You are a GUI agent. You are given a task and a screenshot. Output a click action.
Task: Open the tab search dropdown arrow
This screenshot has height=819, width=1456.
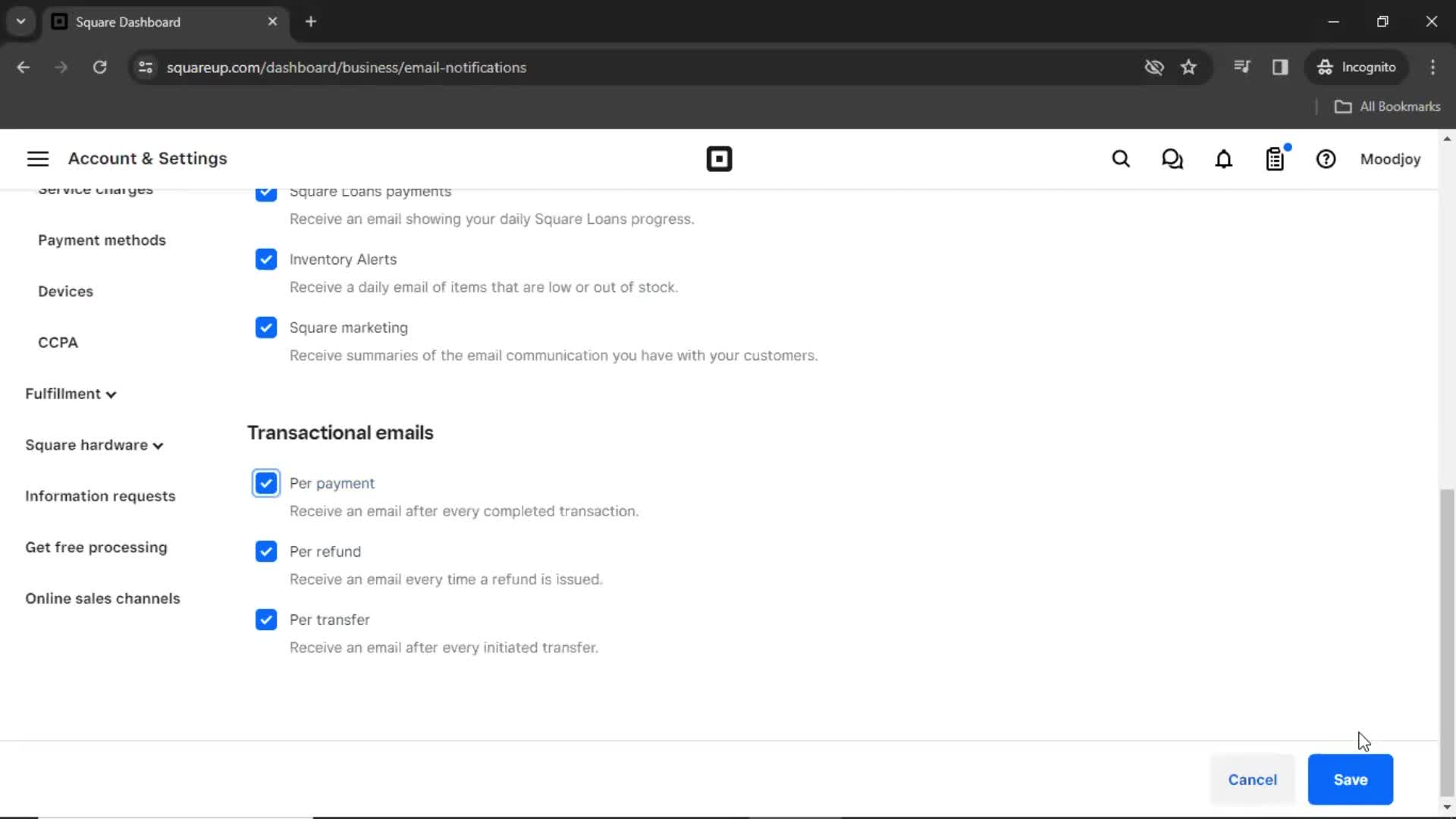21,22
